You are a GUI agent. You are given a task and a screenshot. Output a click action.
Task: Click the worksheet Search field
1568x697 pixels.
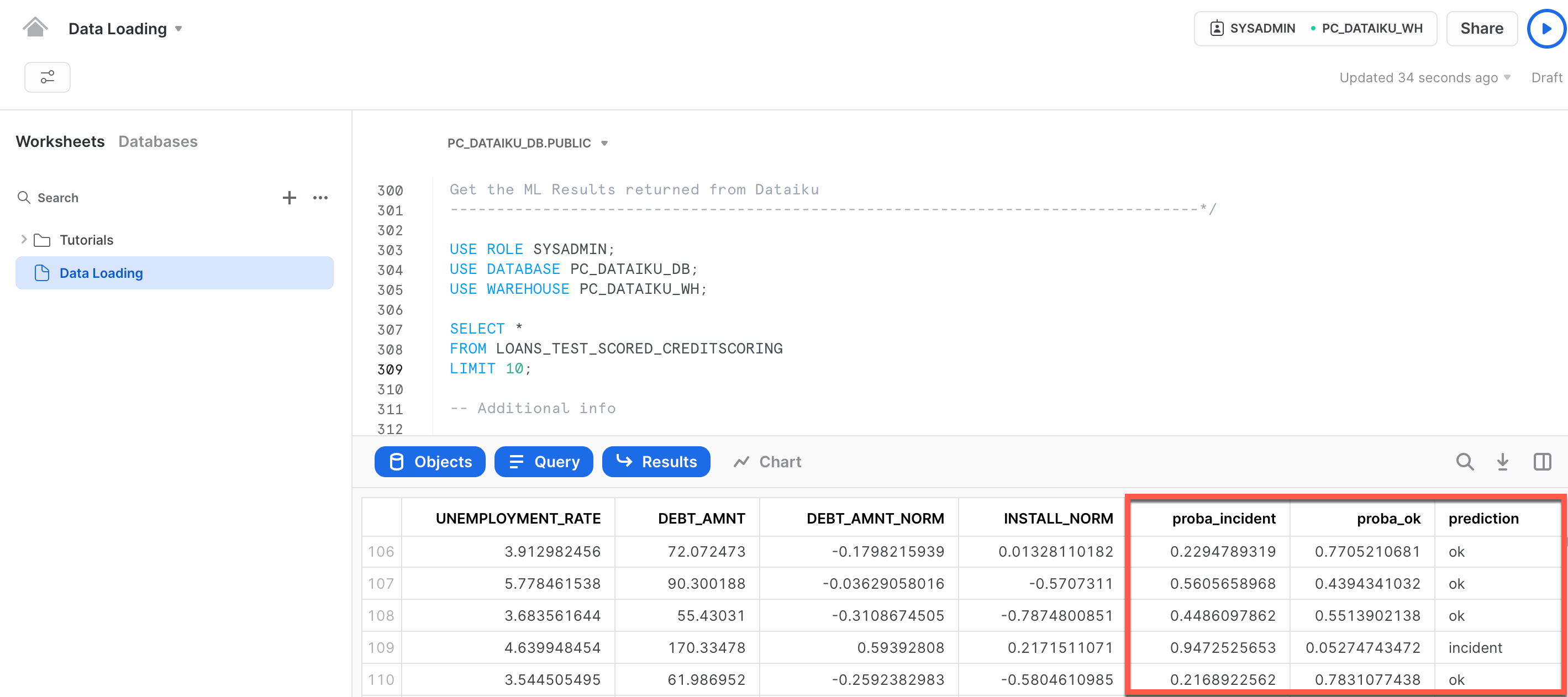[58, 198]
